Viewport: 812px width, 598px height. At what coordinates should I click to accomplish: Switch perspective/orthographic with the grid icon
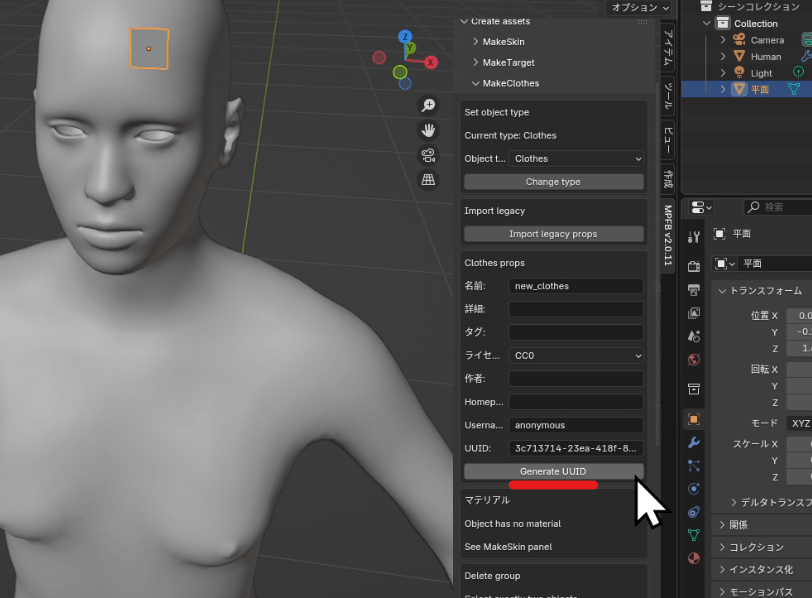click(x=428, y=180)
